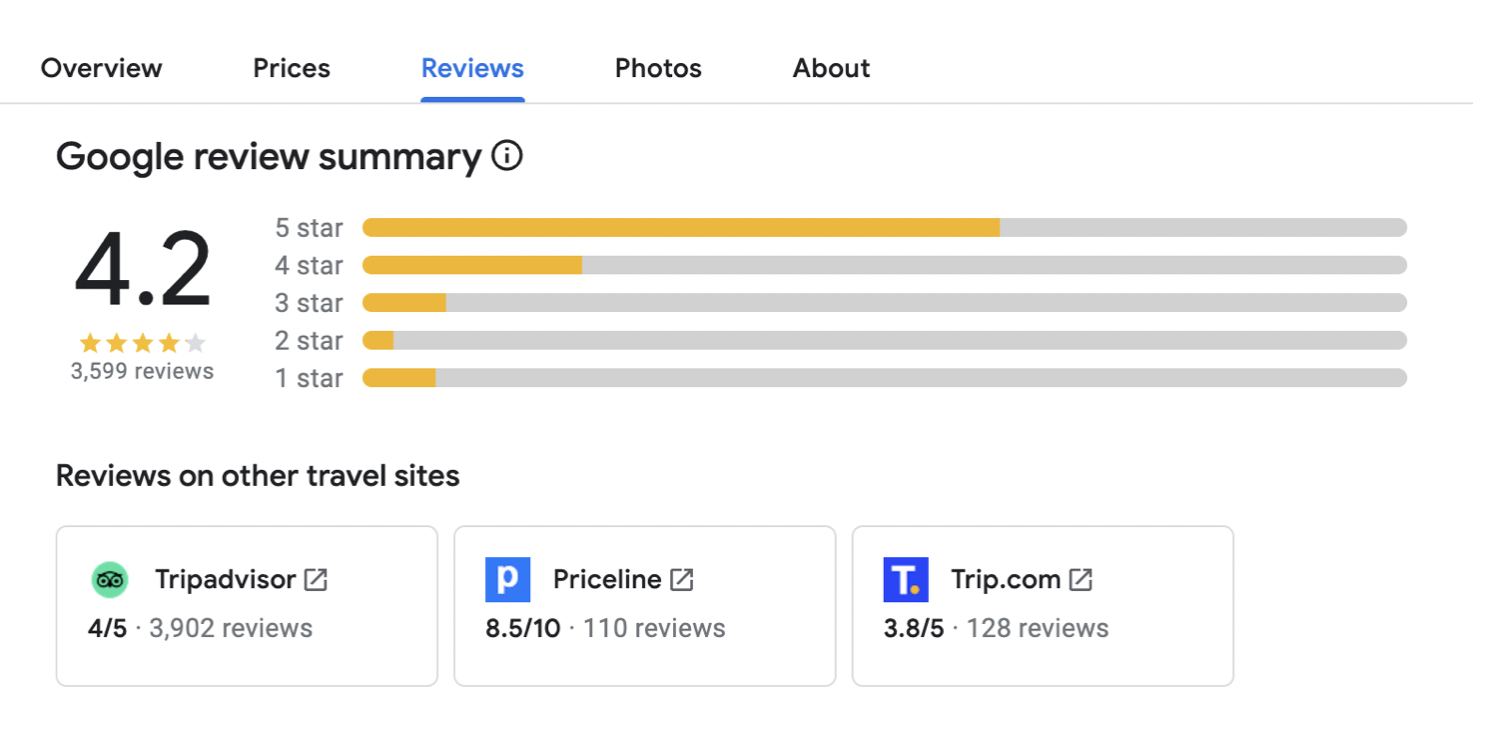Click the 3,599 reviews count text
Screen dimensions: 1504x746
click(x=142, y=372)
